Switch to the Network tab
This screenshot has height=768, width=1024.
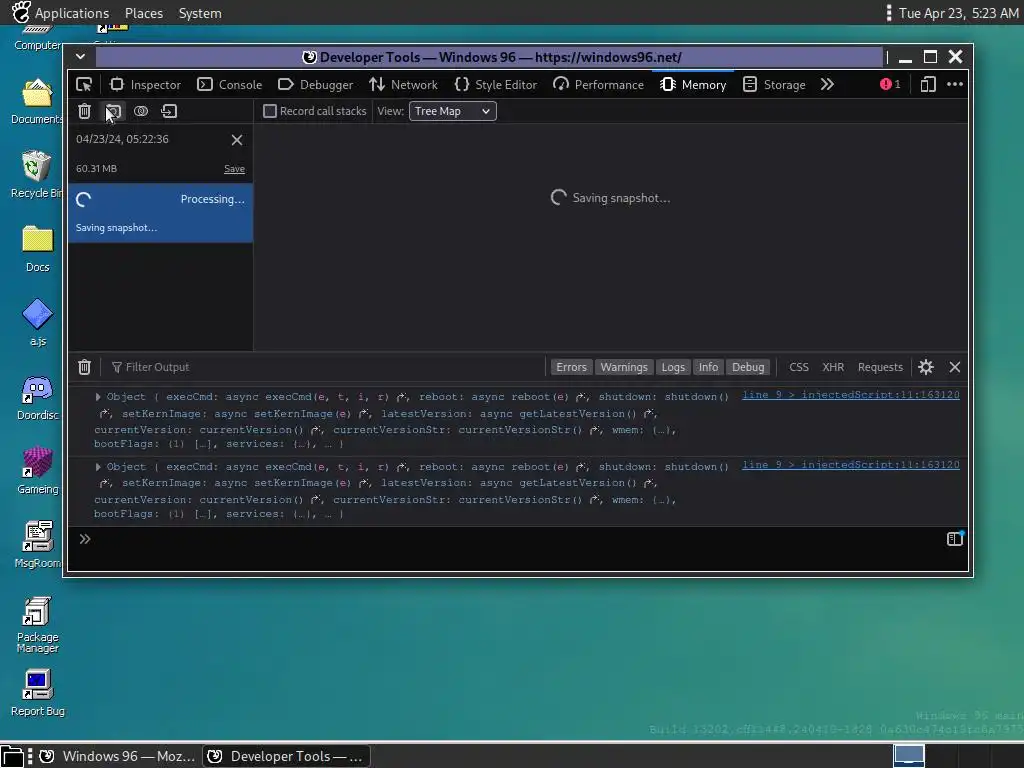click(x=403, y=84)
